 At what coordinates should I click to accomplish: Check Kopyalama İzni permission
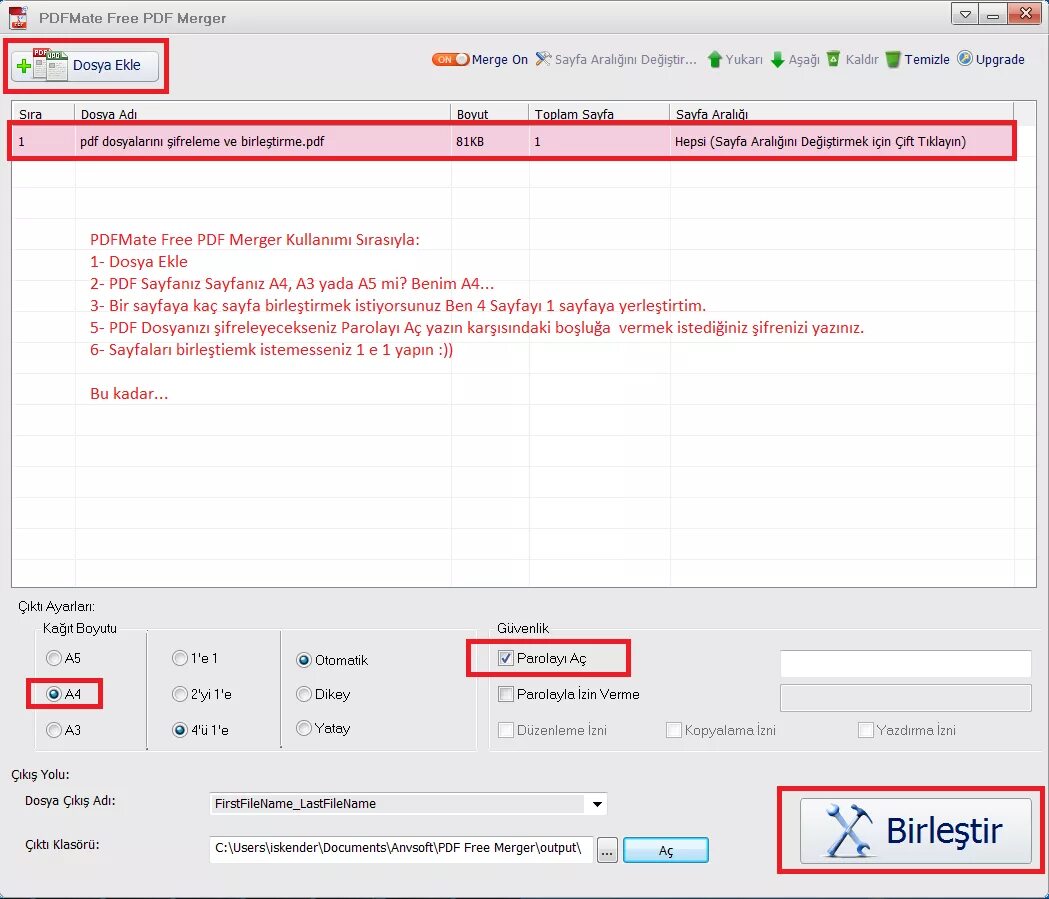click(x=674, y=730)
